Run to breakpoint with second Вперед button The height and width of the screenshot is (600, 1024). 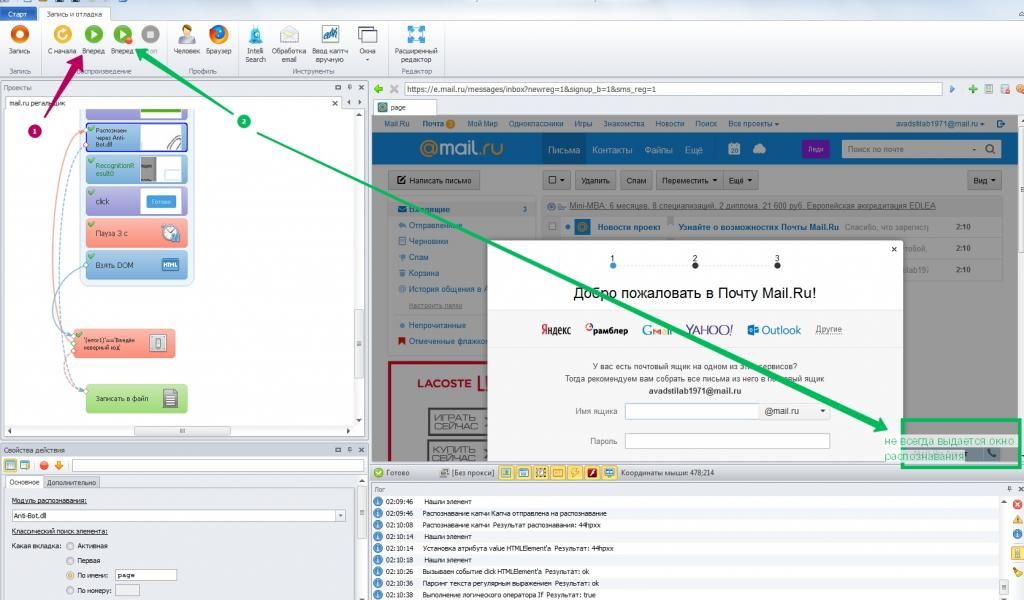click(122, 39)
